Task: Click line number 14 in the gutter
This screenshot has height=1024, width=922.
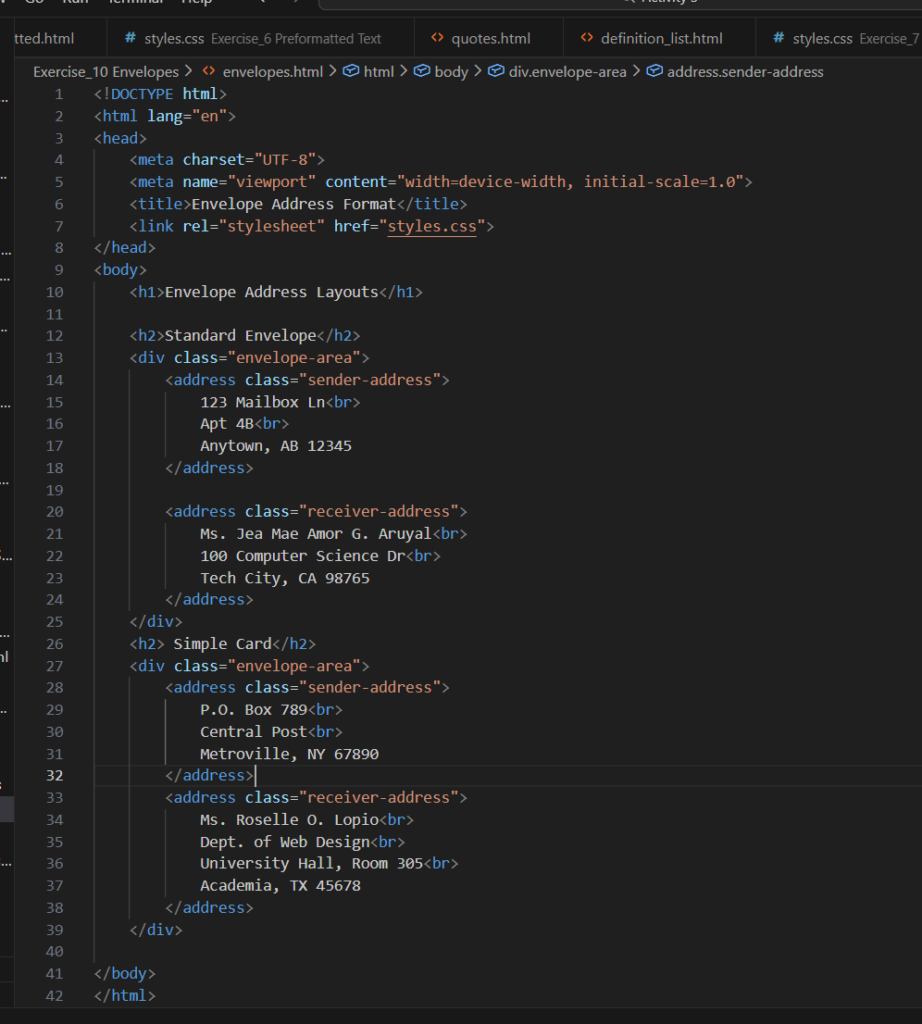Action: 54,380
